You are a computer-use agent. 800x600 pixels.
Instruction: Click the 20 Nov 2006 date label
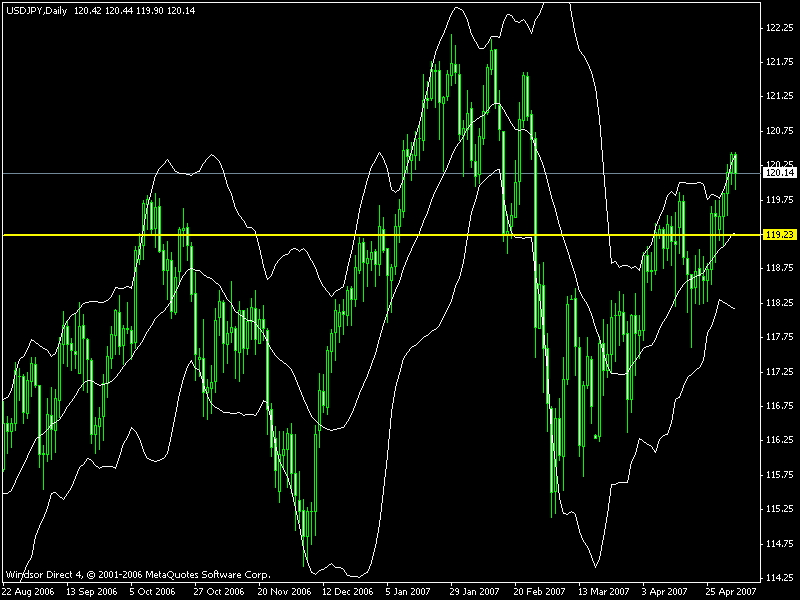[284, 592]
